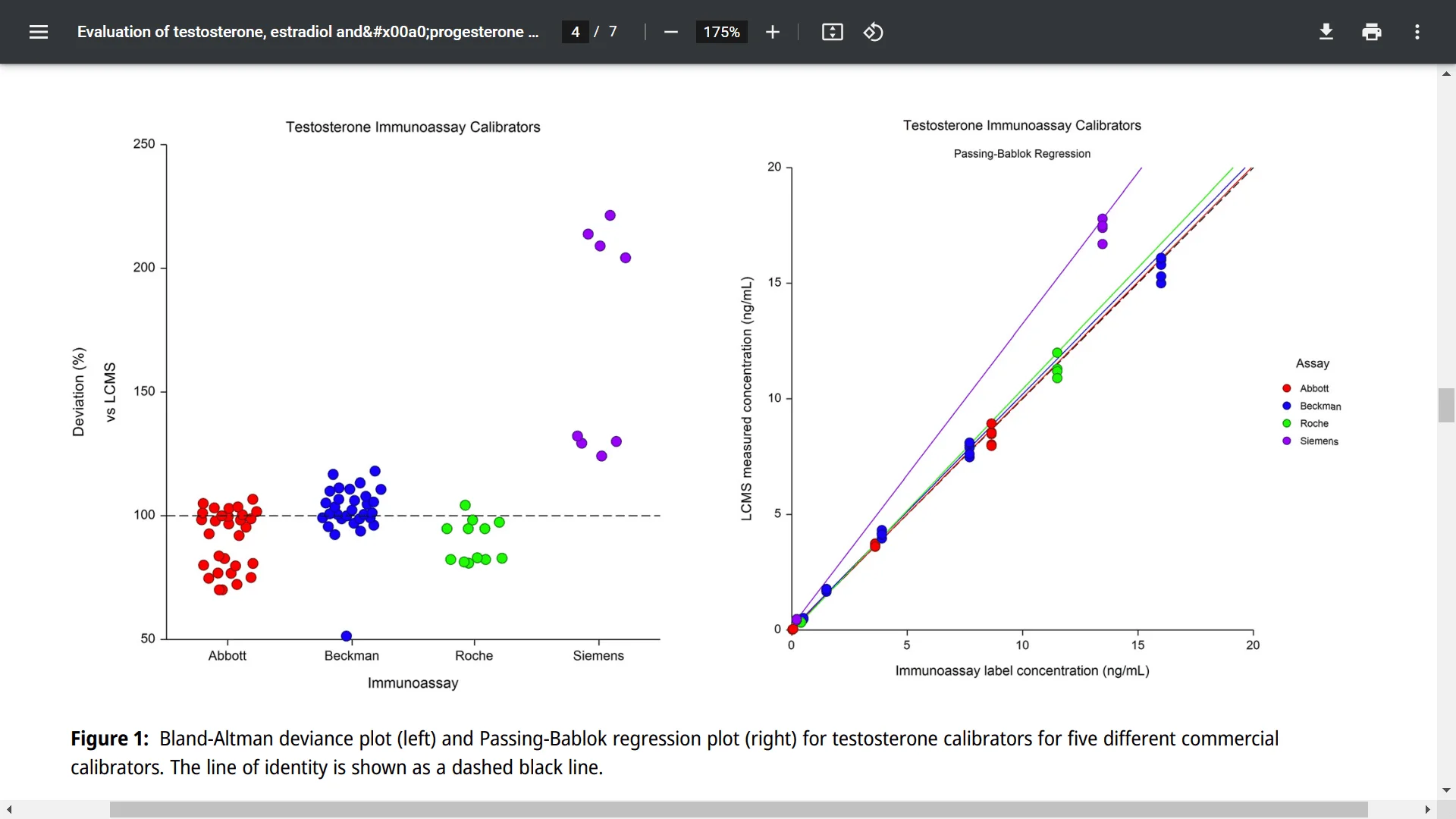Screen dimensions: 1456x819
Task: Click the 'Siemens' x-axis label on left plot
Action: pyautogui.click(x=598, y=656)
